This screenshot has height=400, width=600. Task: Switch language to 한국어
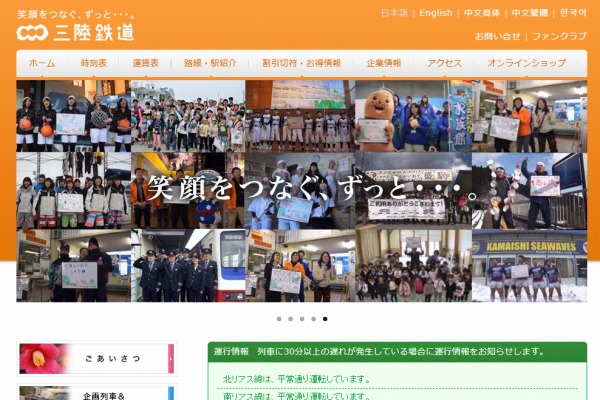pyautogui.click(x=573, y=13)
